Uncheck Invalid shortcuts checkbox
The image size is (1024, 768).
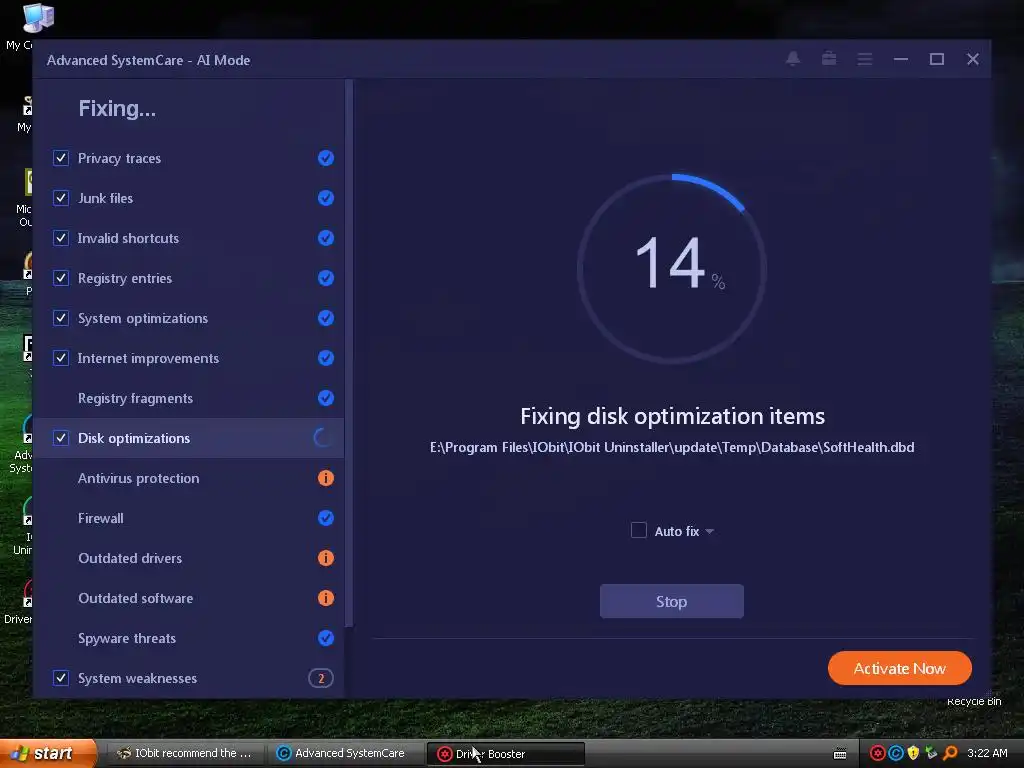click(x=61, y=238)
